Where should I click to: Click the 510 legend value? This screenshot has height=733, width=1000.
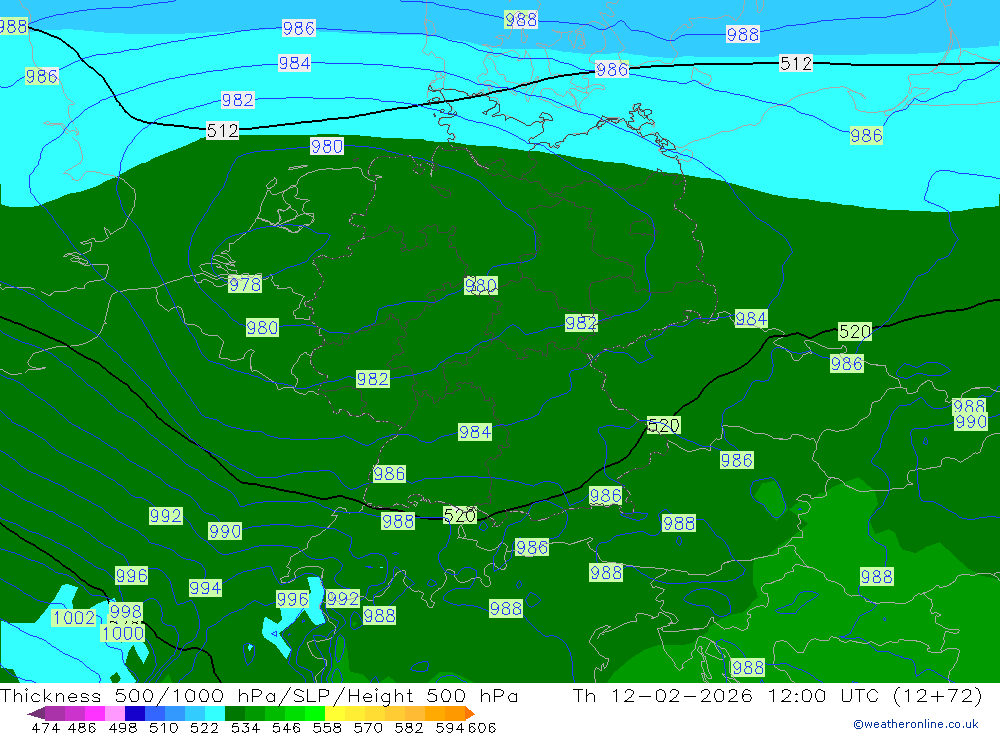coord(163,727)
